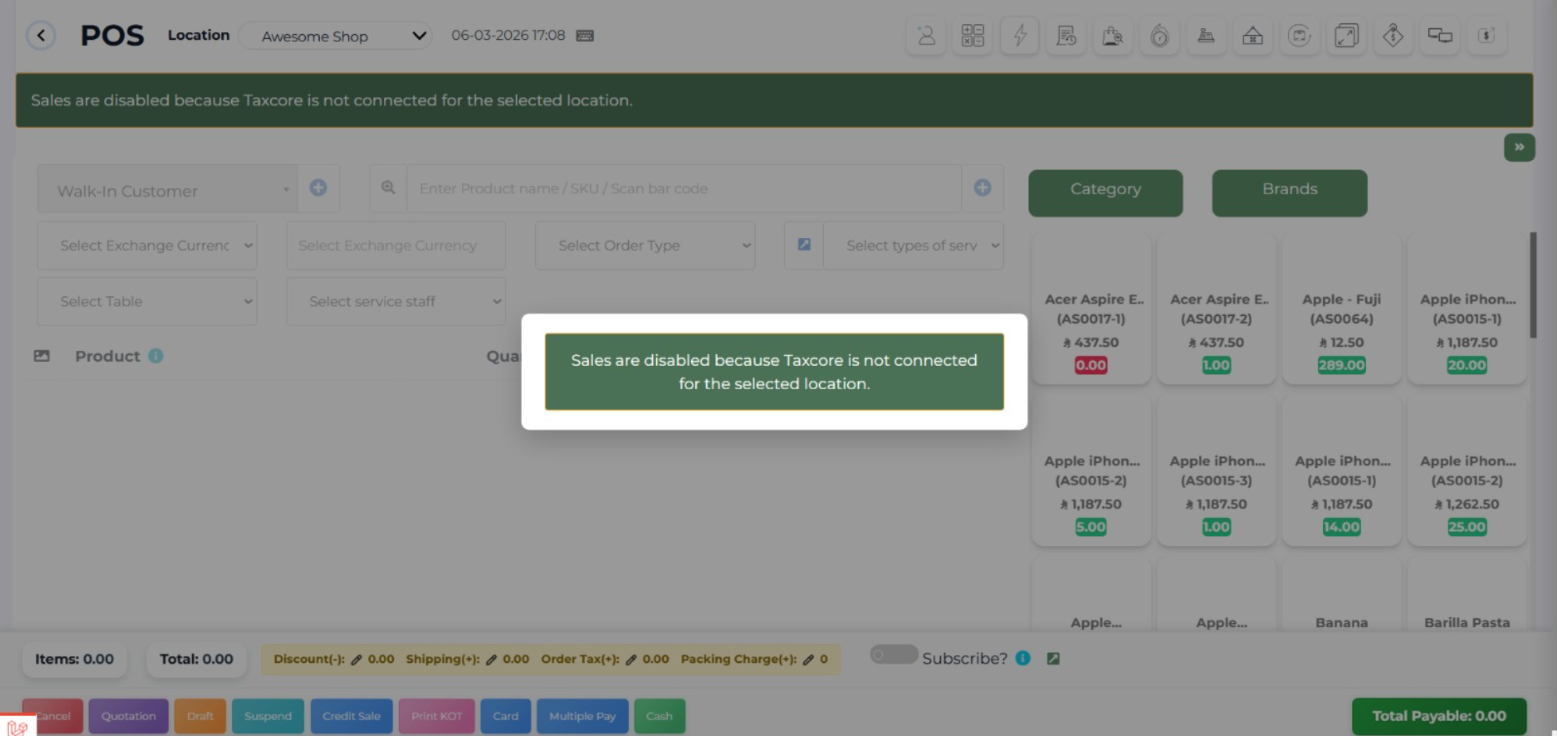The height and width of the screenshot is (736, 1557).
Task: Open the lightning bolt express checkout icon
Action: [1019, 36]
